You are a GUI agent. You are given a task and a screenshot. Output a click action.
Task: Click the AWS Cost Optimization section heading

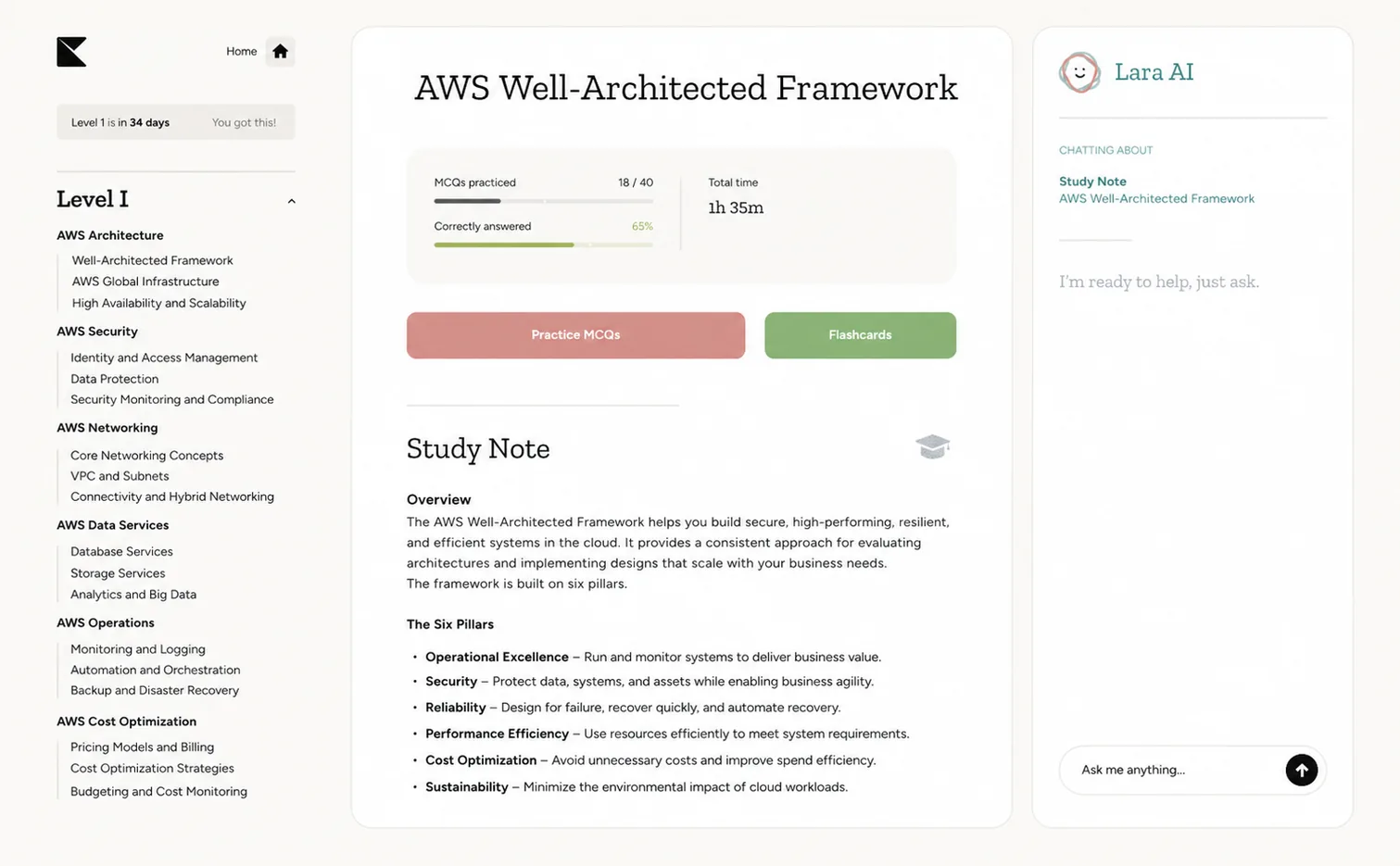(x=127, y=722)
